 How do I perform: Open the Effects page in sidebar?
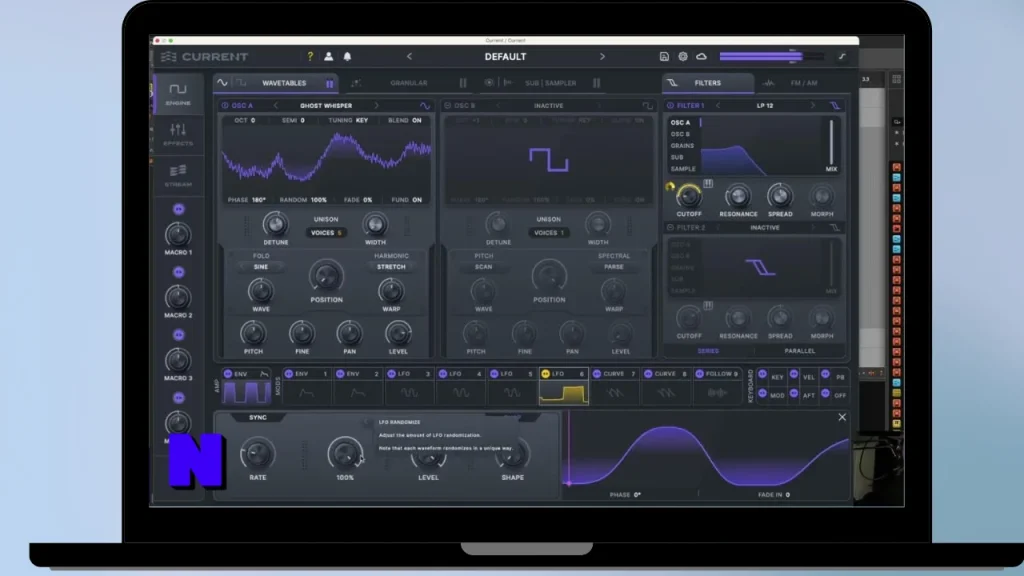tap(178, 134)
